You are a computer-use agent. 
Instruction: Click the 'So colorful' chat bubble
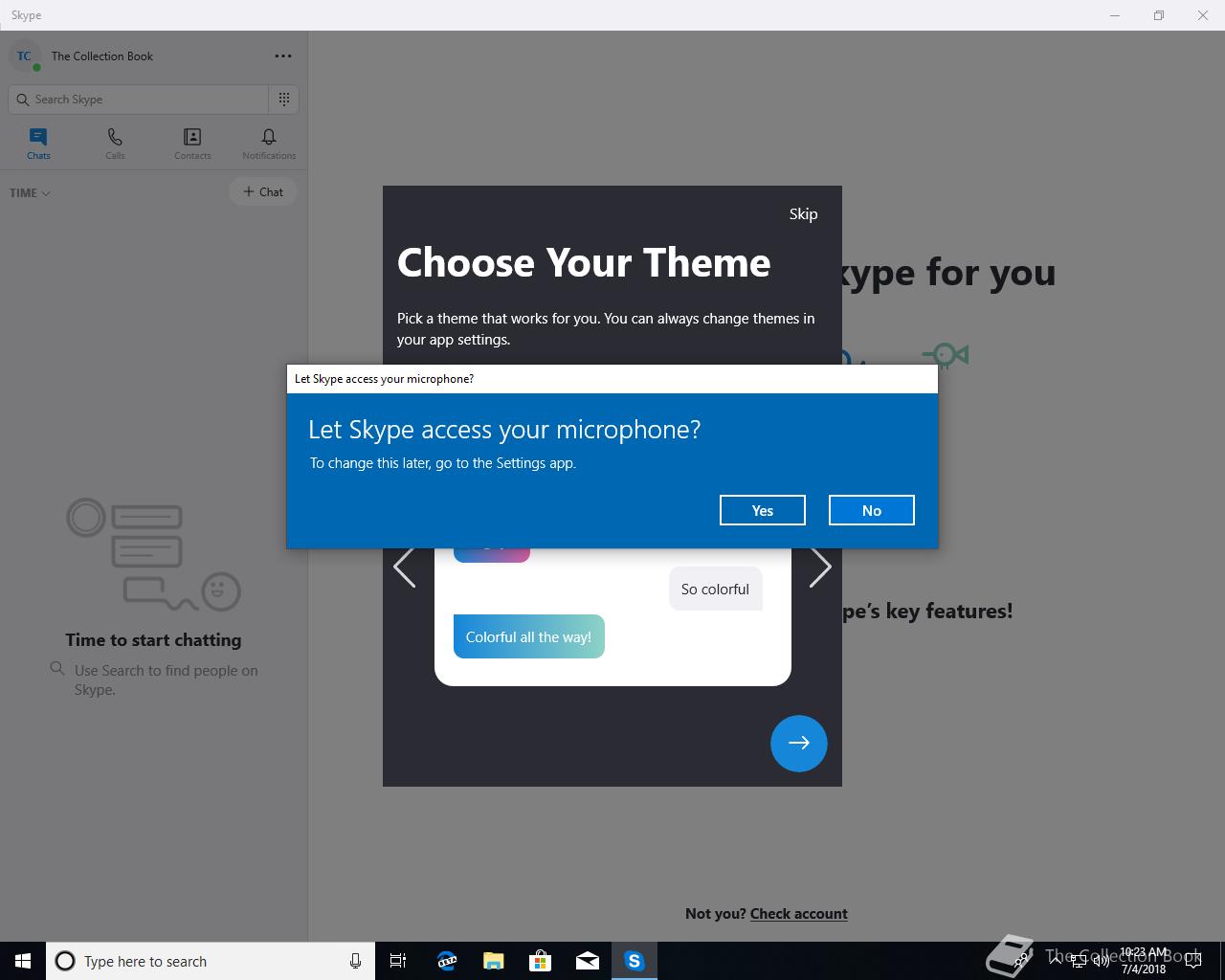point(715,589)
